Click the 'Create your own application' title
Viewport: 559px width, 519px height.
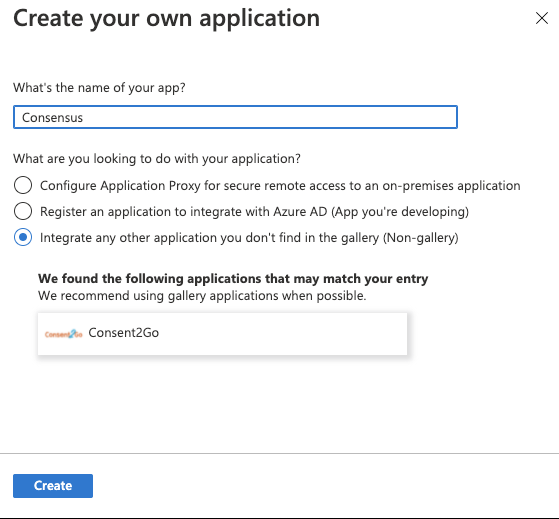pos(166,18)
